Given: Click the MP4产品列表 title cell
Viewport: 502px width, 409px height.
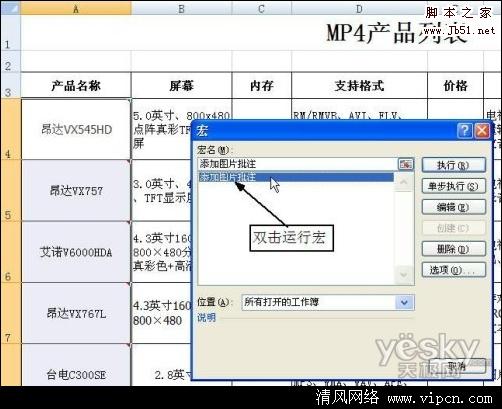Looking at the screenshot, I should pyautogui.click(x=397, y=33).
